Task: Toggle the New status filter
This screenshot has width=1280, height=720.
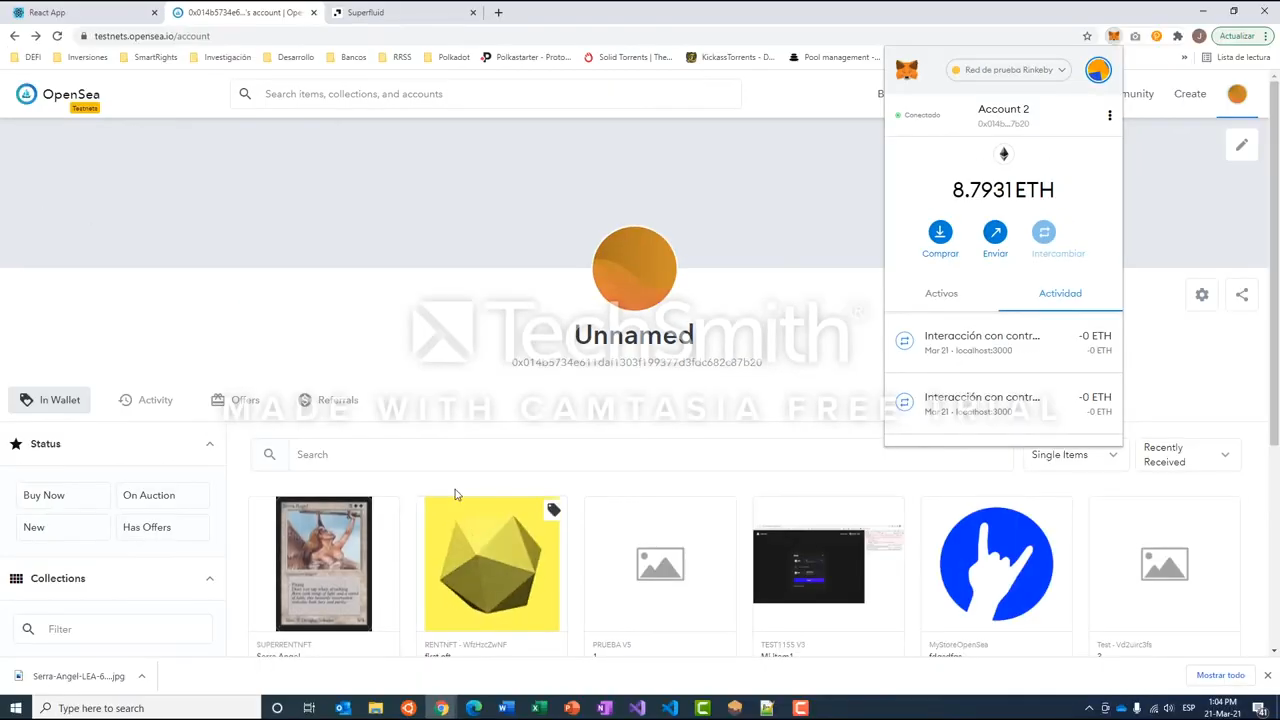Action: point(61,527)
